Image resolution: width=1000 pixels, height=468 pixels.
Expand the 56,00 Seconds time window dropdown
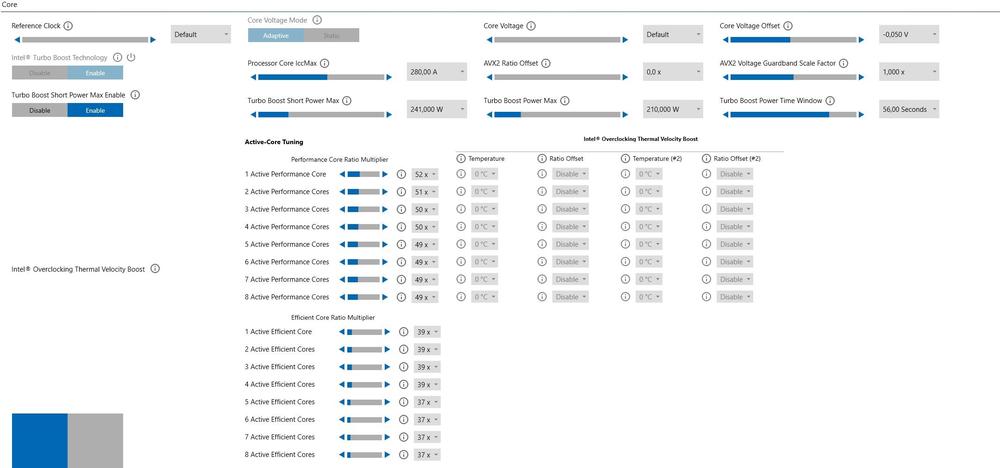tap(908, 110)
